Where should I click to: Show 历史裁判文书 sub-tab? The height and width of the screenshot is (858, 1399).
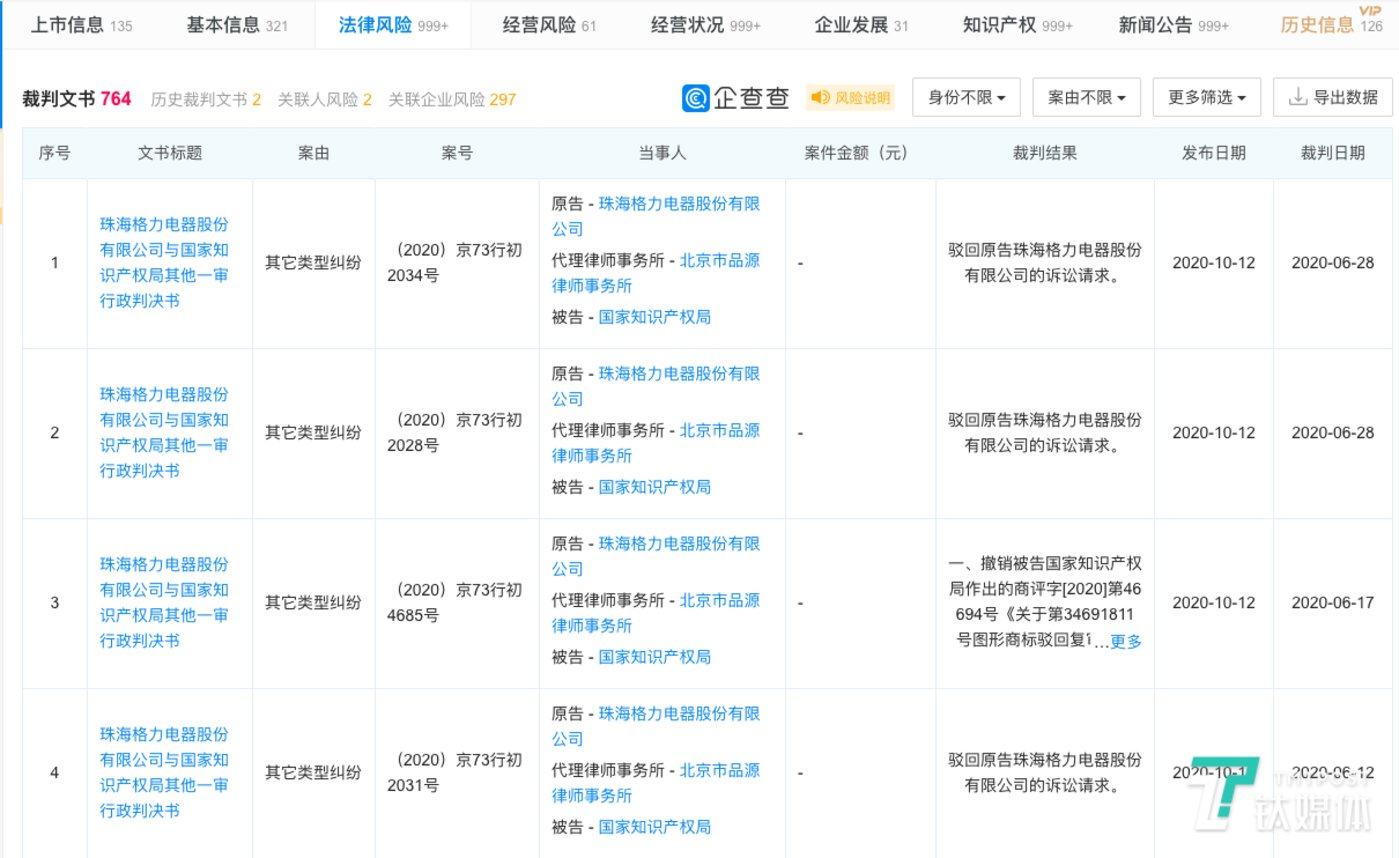pos(206,99)
